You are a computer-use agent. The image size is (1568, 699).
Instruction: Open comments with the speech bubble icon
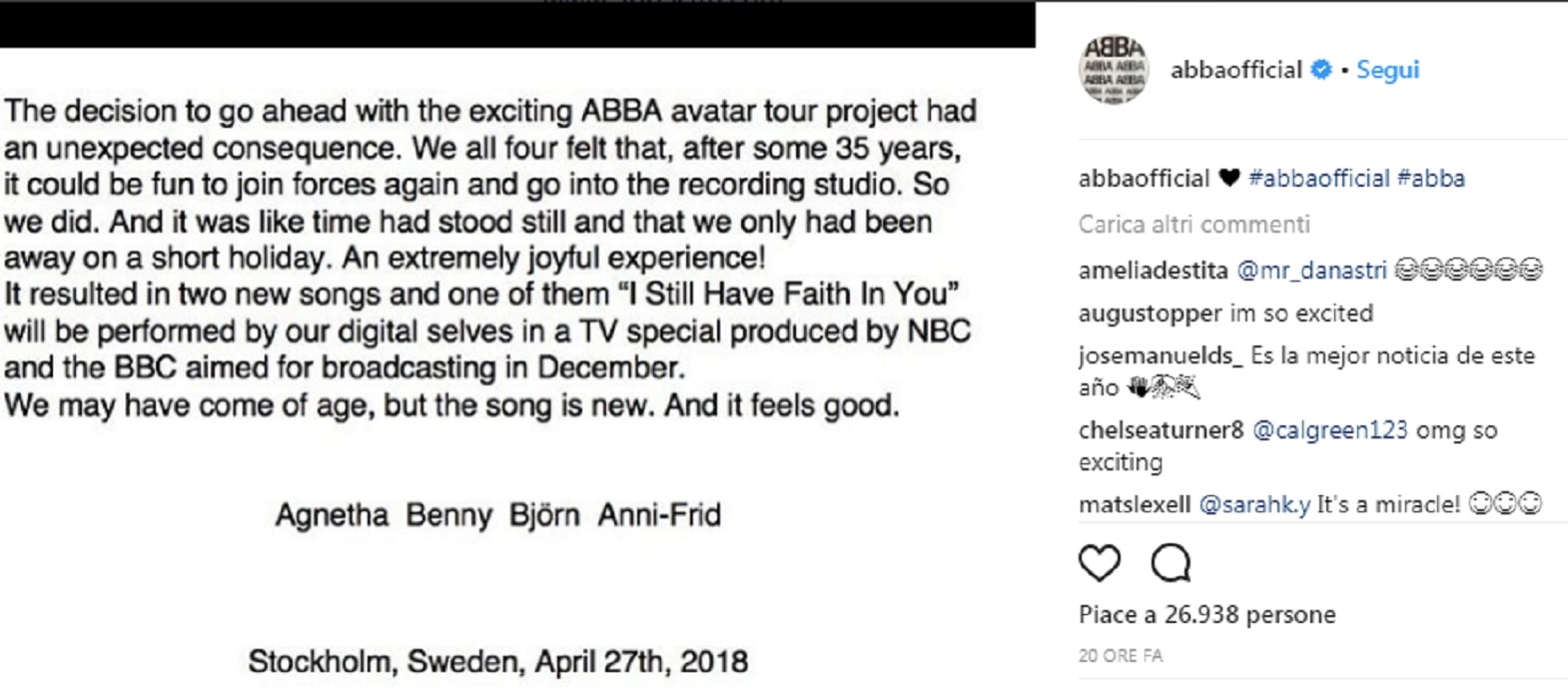(1169, 564)
